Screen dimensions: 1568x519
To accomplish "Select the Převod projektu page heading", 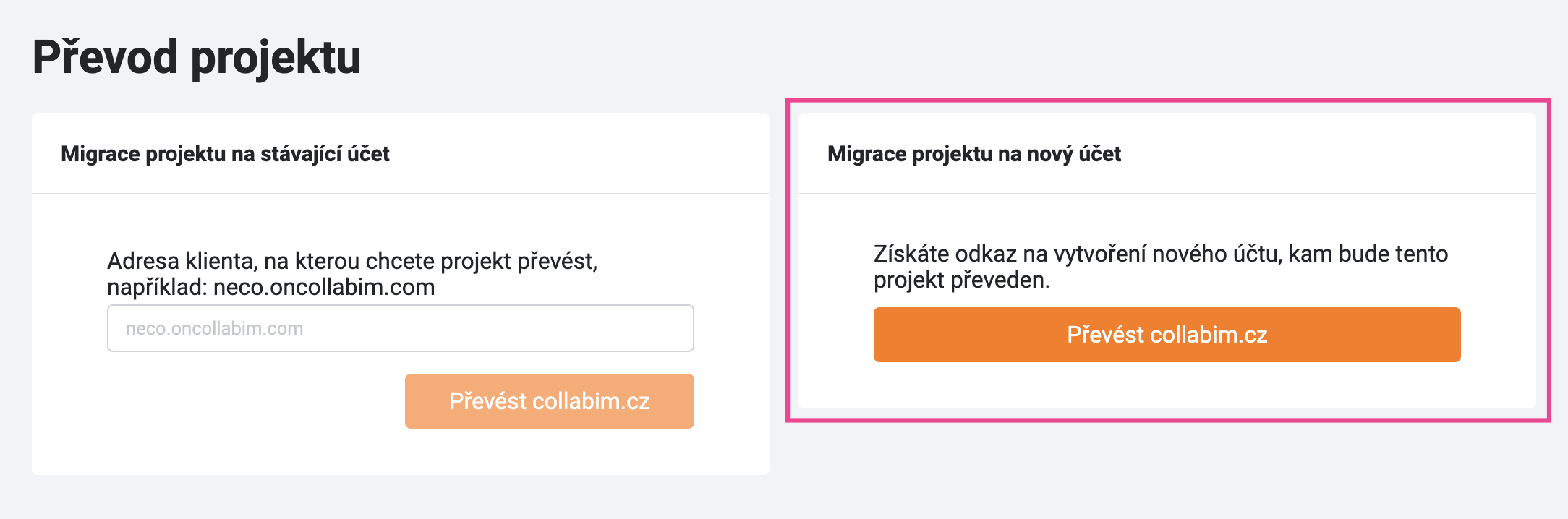I will tap(197, 57).
